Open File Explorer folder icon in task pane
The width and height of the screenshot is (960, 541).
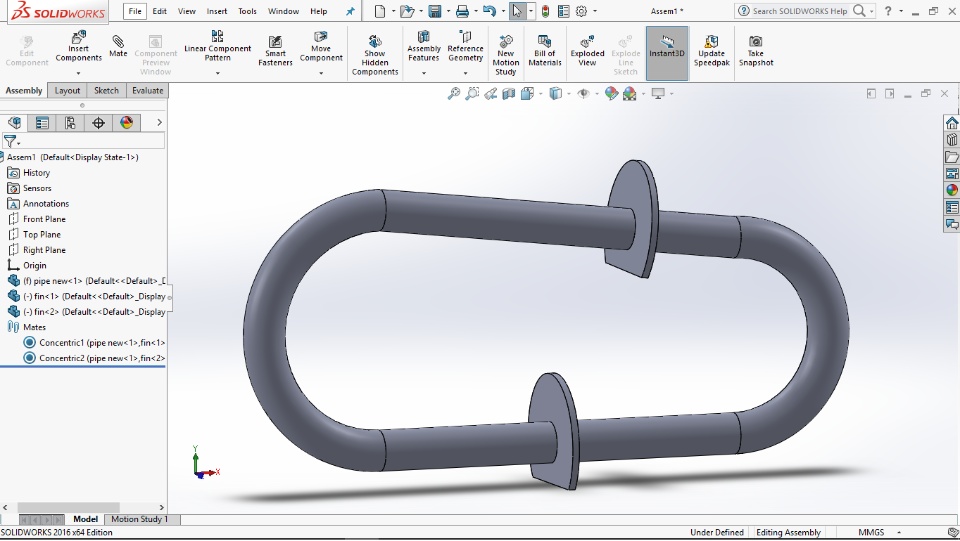951,157
